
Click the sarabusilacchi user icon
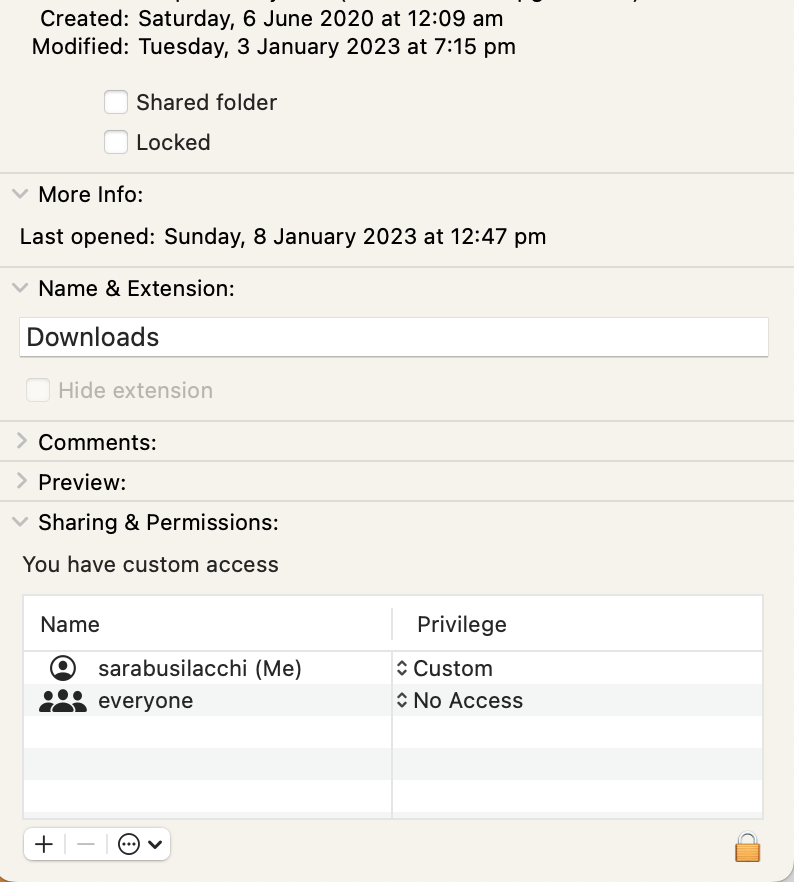[63, 669]
